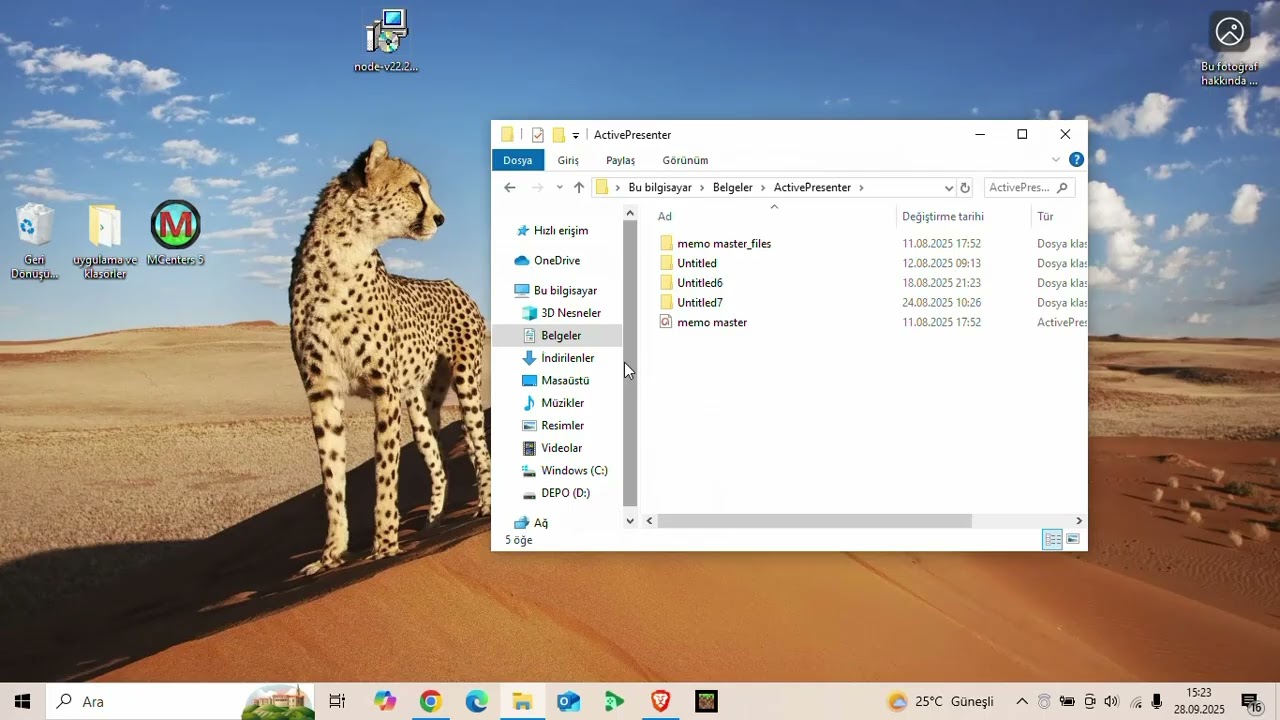The image size is (1280, 720).
Task: Open the Customize Quick Access Toolbar arrow
Action: click(575, 136)
